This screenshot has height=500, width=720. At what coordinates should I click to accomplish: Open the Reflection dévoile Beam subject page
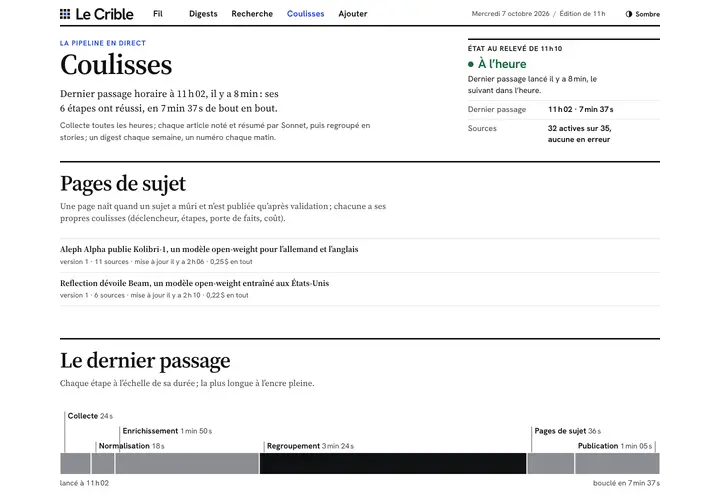point(194,283)
